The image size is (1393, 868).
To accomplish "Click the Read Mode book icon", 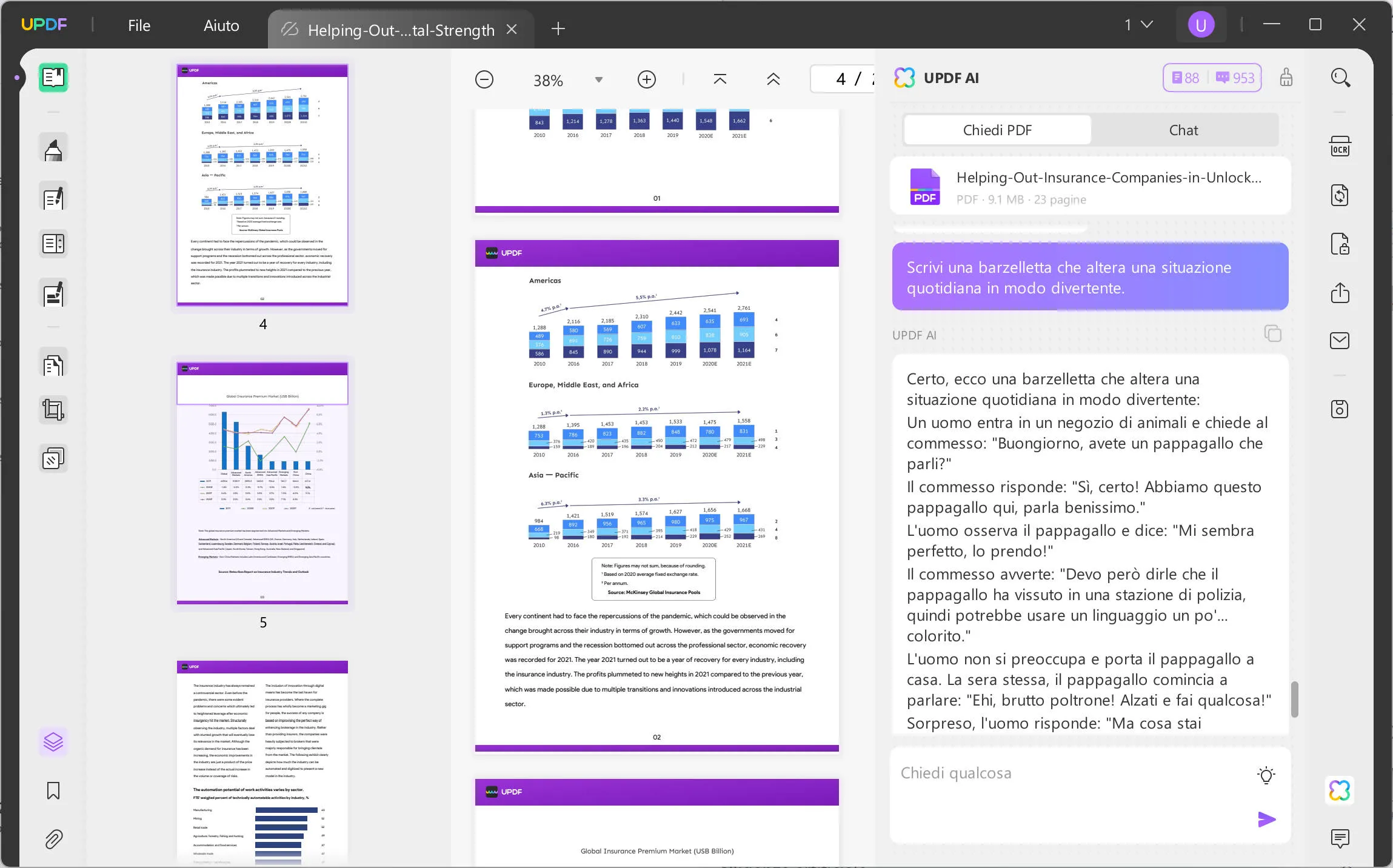I will pyautogui.click(x=54, y=78).
